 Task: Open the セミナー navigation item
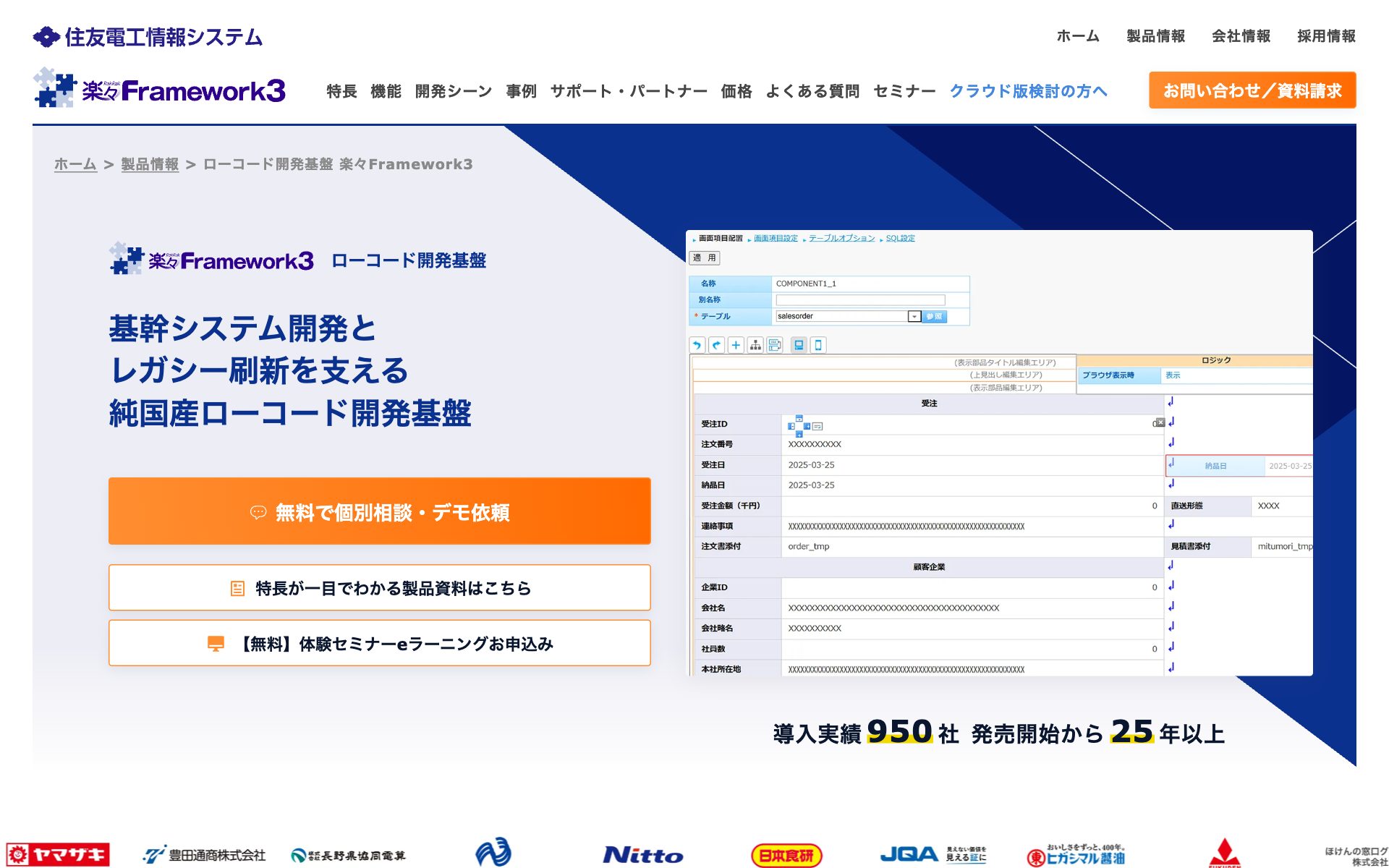905,91
